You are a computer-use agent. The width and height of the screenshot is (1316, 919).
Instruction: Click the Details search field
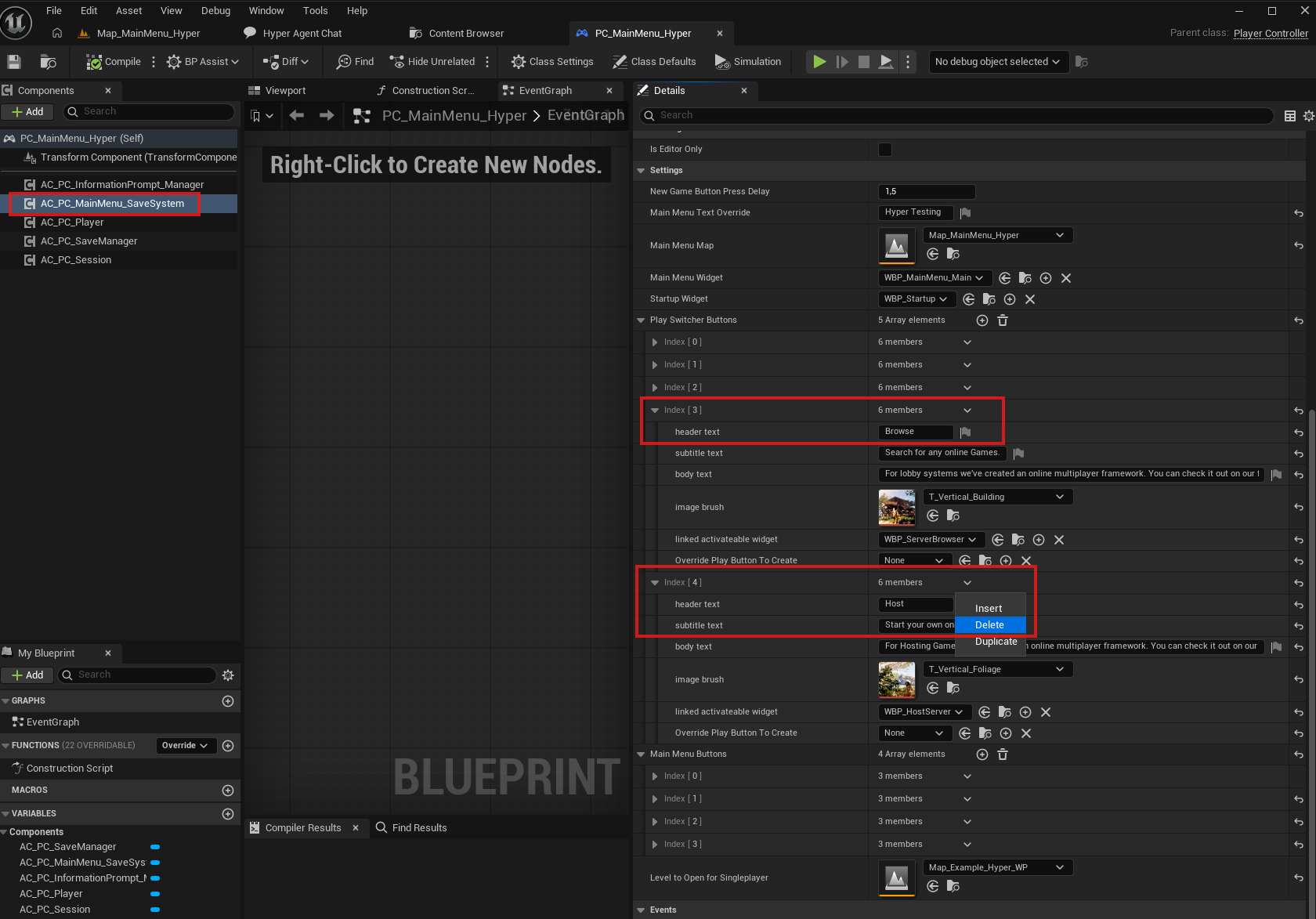(957, 116)
